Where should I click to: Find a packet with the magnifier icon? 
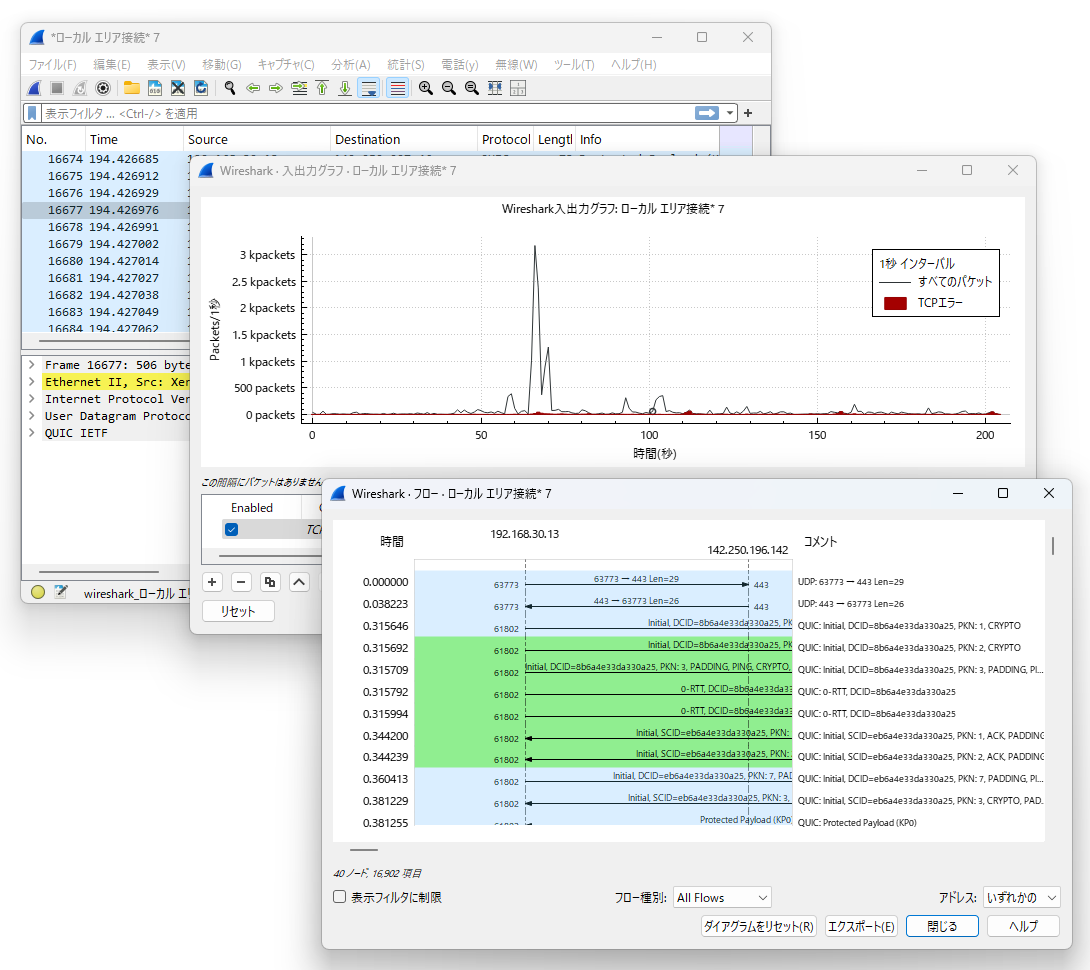coord(229,88)
